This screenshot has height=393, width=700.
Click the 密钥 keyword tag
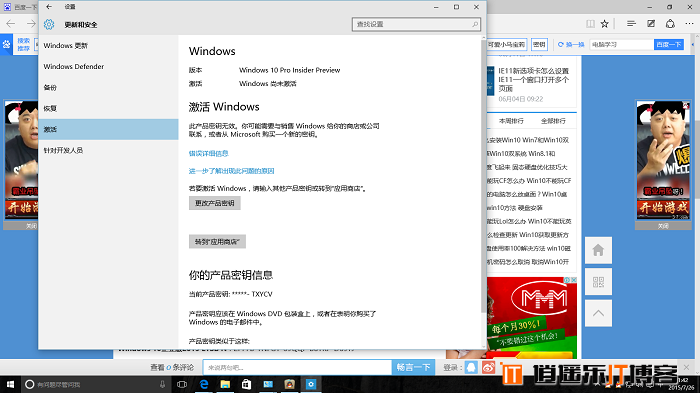[x=539, y=44]
